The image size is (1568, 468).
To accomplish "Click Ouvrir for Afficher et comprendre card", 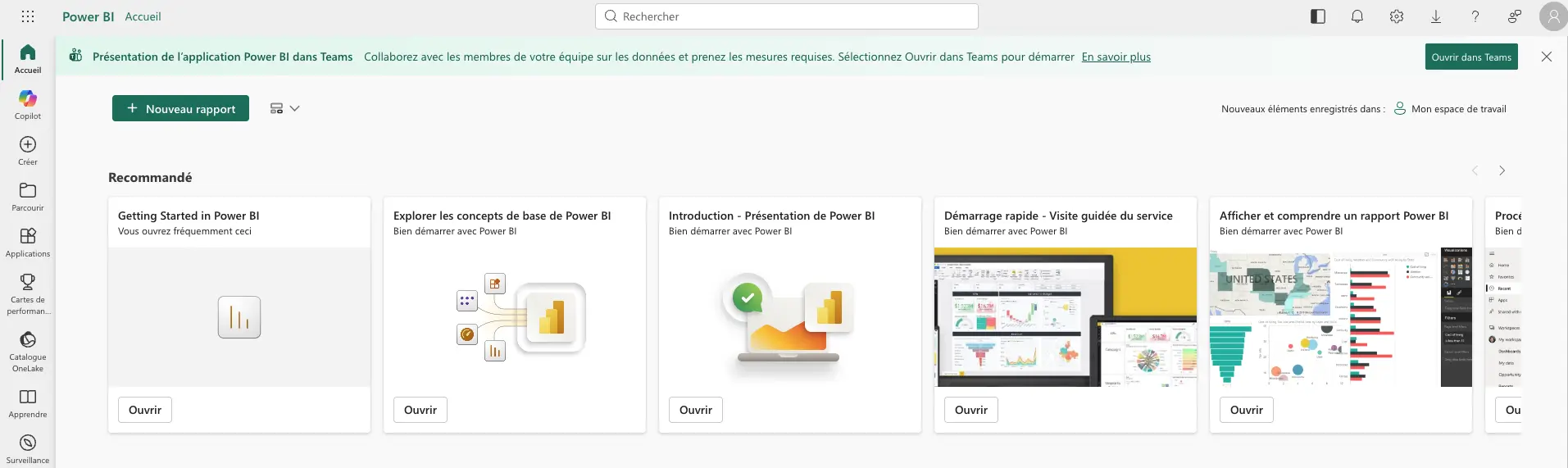I will coord(1247,410).
